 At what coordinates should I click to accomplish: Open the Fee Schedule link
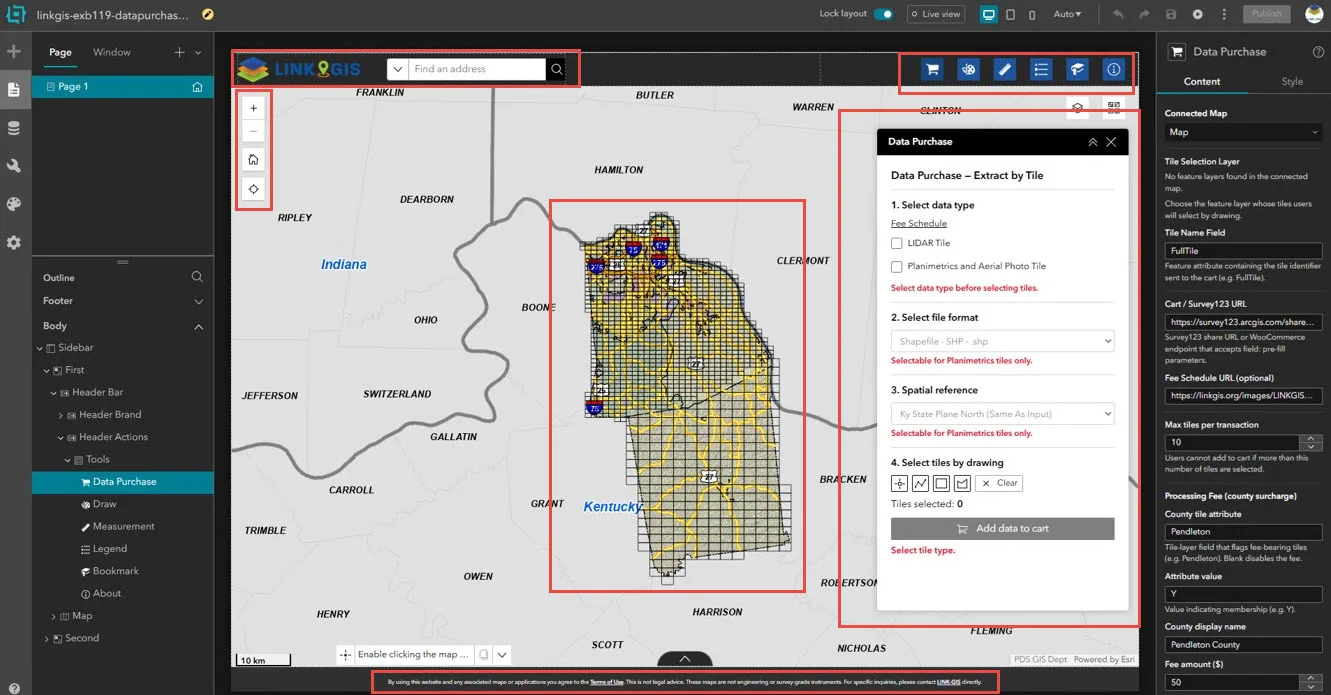click(x=919, y=223)
